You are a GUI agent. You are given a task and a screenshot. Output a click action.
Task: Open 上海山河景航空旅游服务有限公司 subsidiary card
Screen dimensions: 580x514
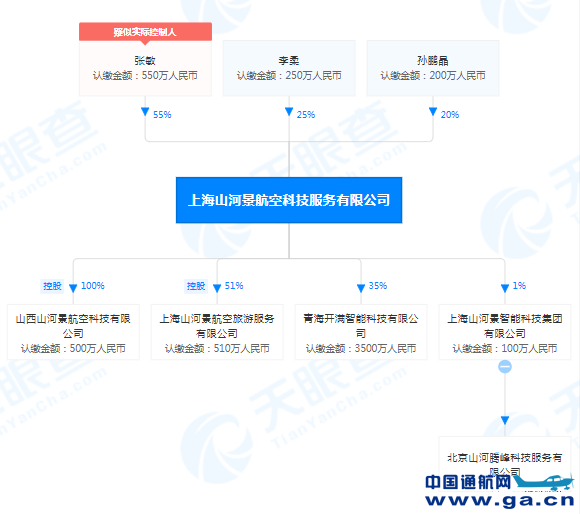pyautogui.click(x=217, y=332)
